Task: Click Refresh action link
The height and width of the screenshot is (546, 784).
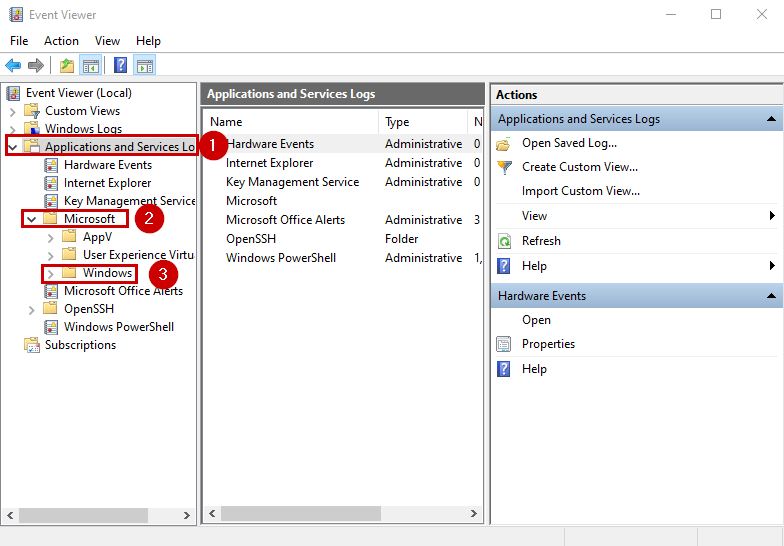Action: (542, 241)
